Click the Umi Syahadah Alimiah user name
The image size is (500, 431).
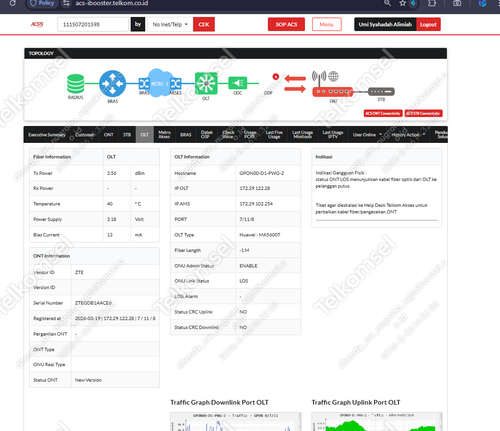coord(385,24)
